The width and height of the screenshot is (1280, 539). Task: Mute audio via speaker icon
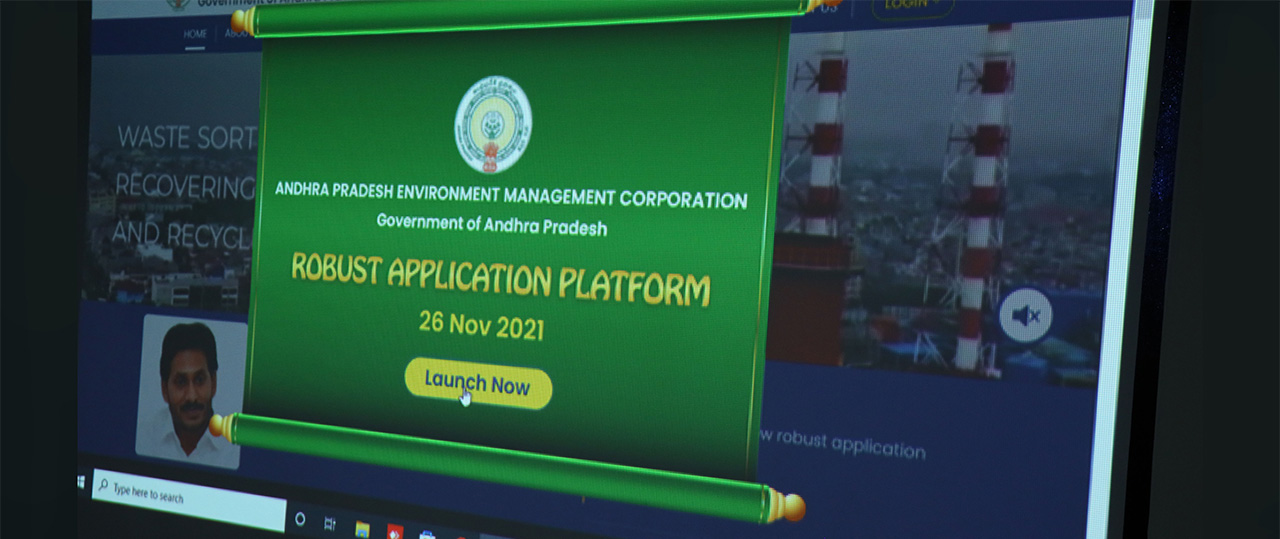pyautogui.click(x=1025, y=316)
